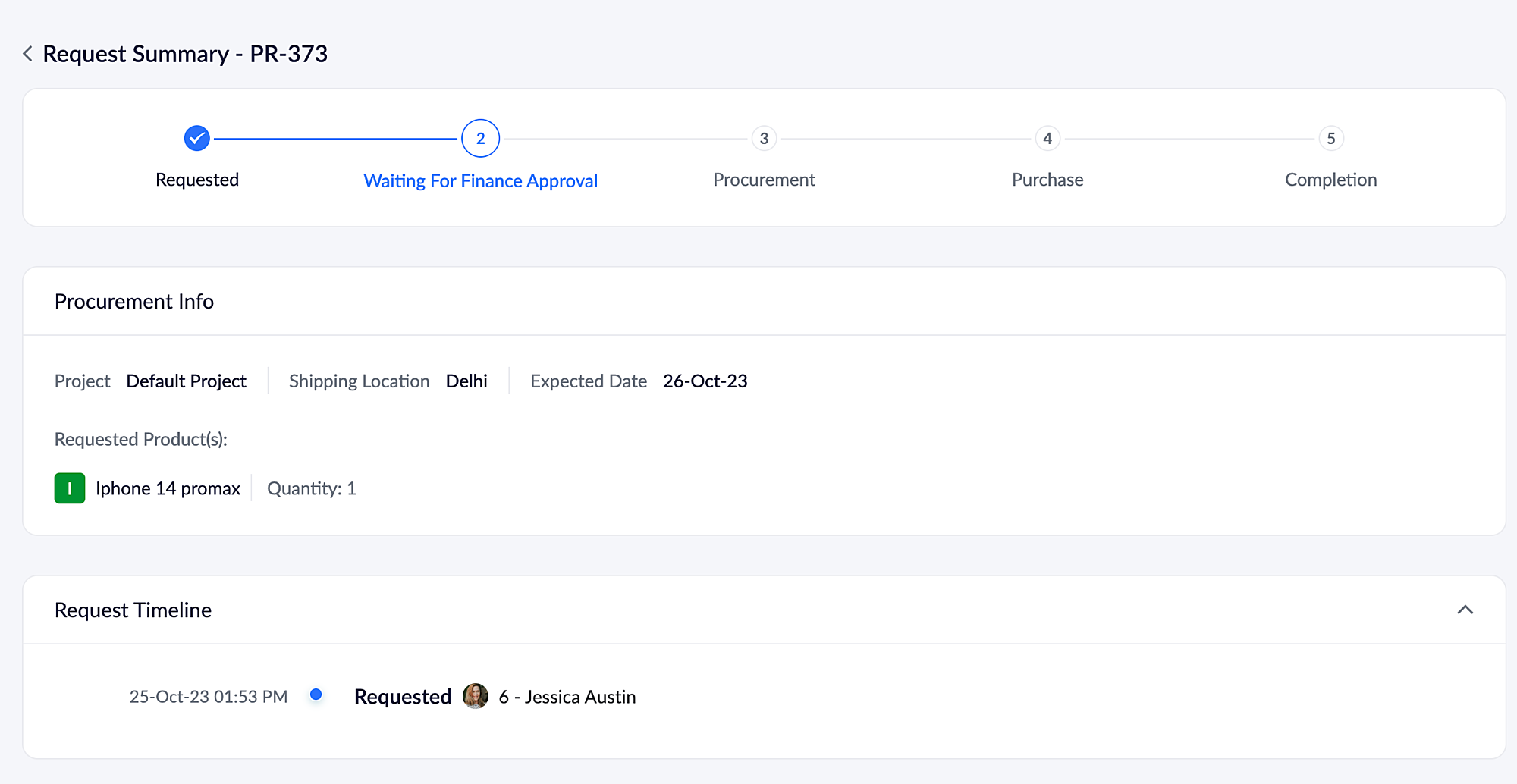This screenshot has width=1517, height=784.
Task: Click the Iphone 14 promax product name
Action: [168, 488]
